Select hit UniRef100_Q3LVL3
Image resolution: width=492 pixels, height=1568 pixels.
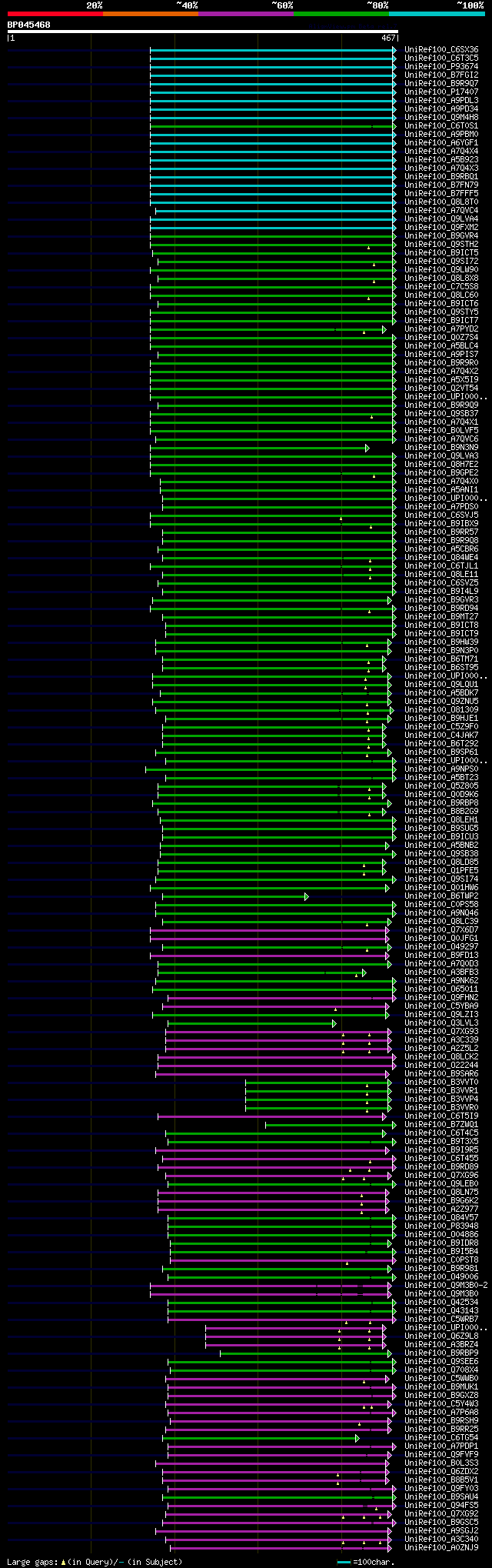point(441,1023)
